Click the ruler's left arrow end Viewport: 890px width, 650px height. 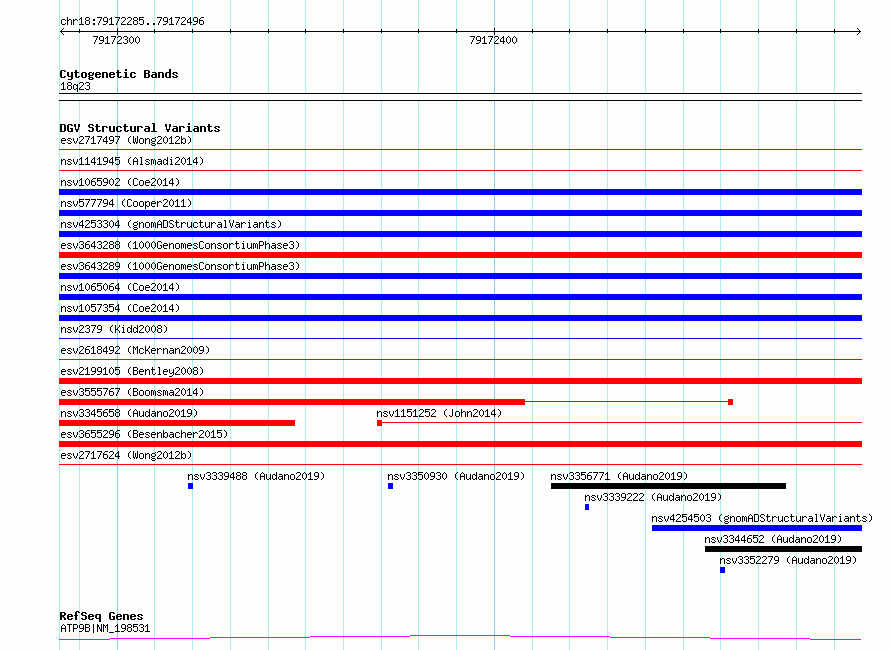click(62, 31)
